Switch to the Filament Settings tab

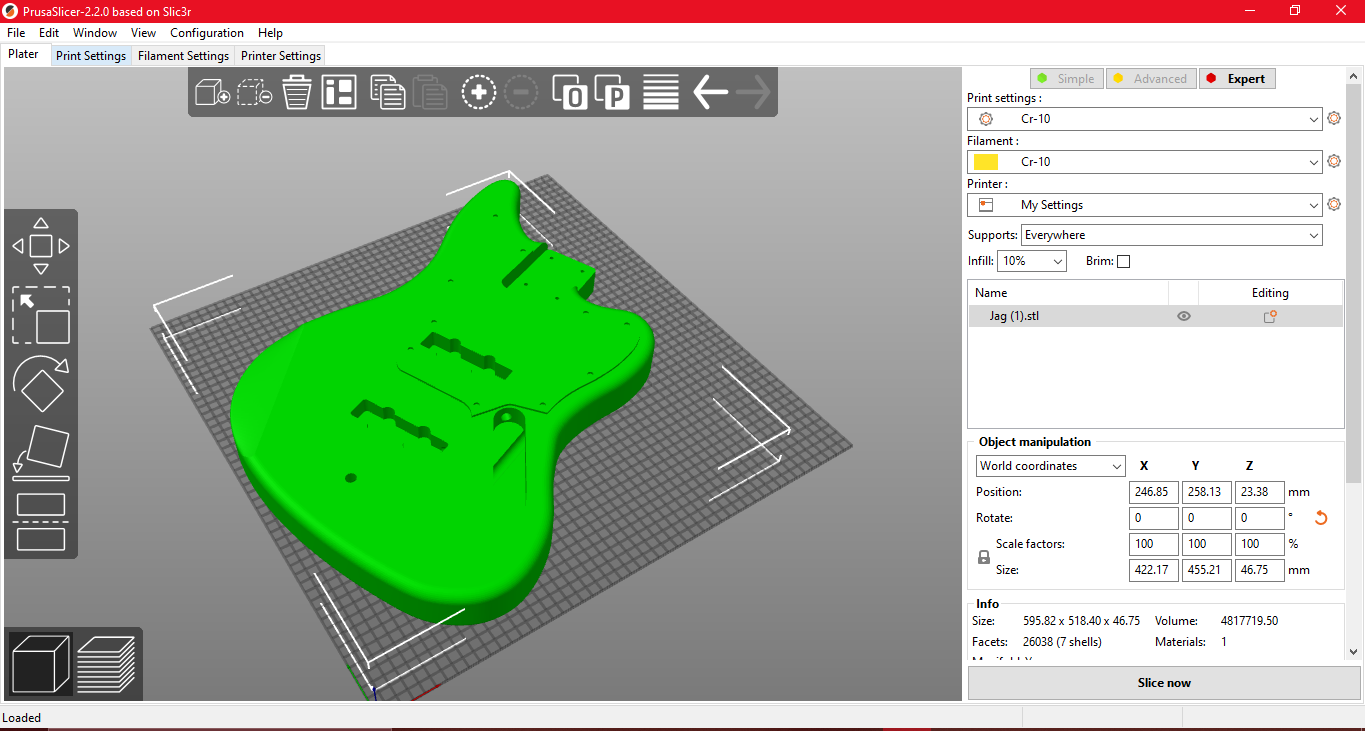pyautogui.click(x=184, y=56)
